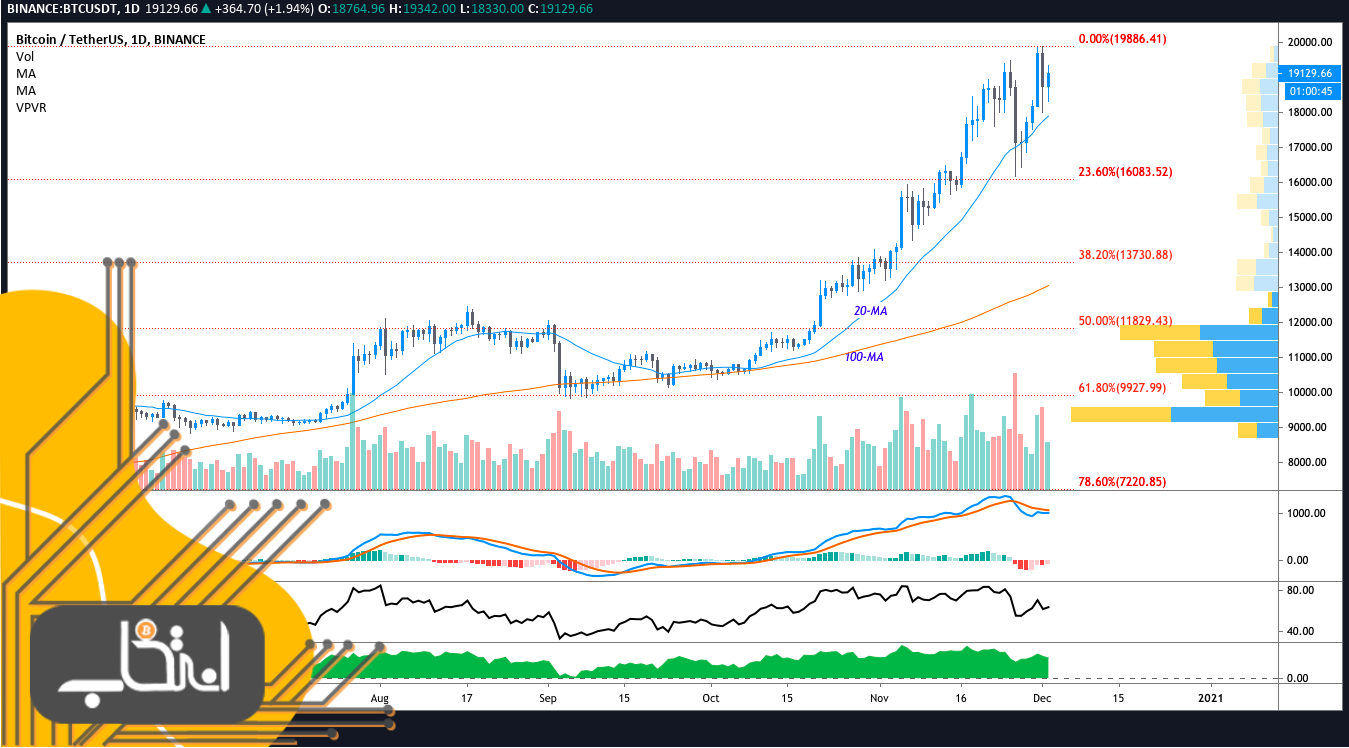Click the Oct label on the time axis
Image resolution: width=1349 pixels, height=748 pixels.
tap(710, 697)
